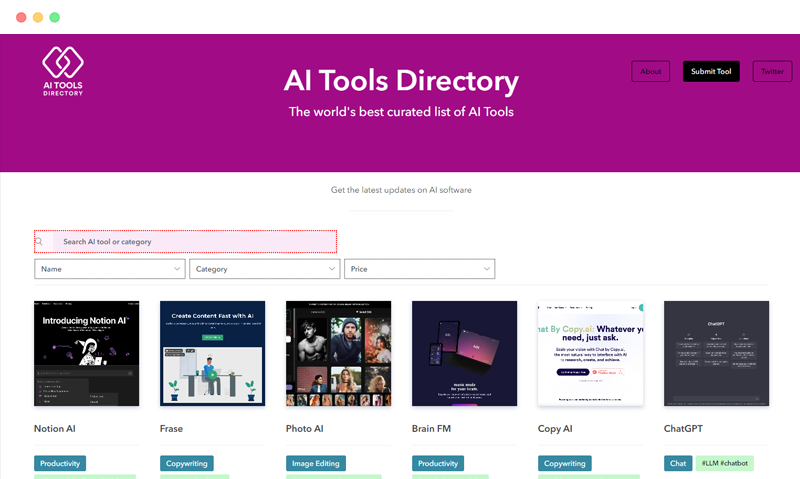Click the Frase tool title
The width and height of the screenshot is (800, 479).
171,428
